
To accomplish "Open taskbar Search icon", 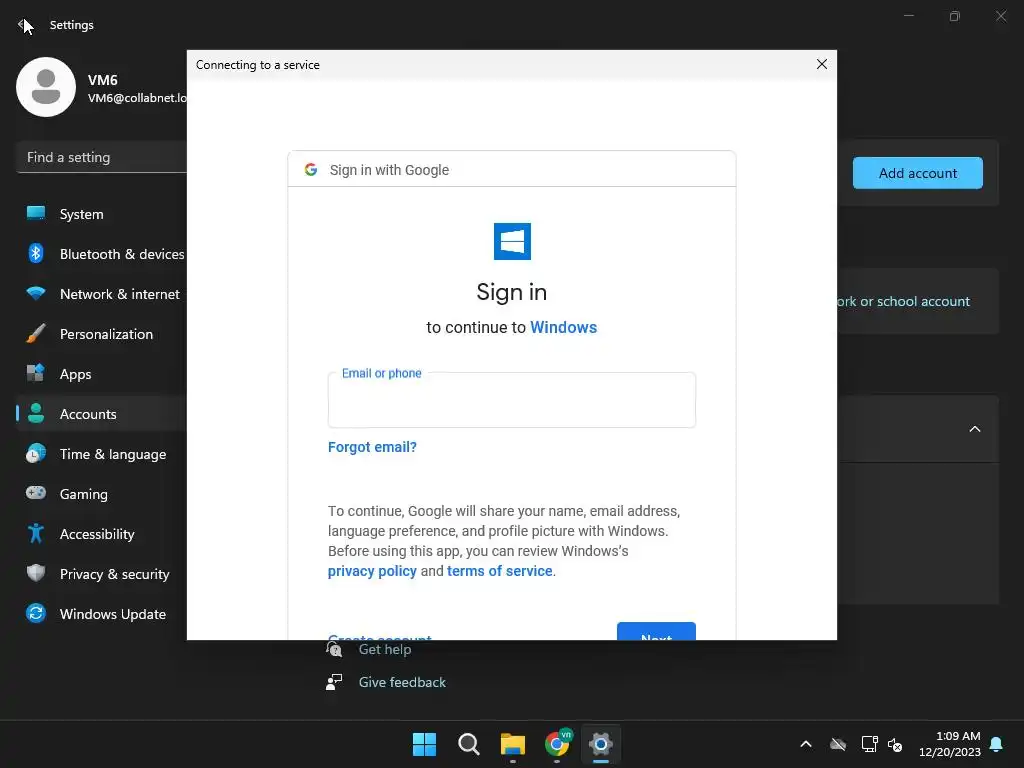I will 469,744.
